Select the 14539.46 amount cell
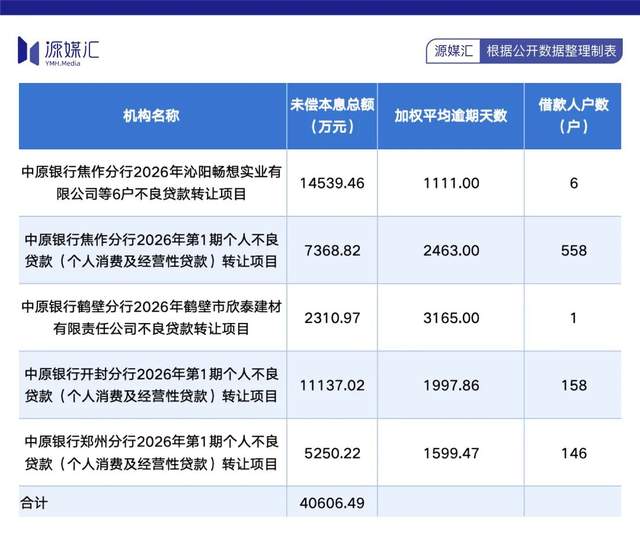Viewport: 640px width, 537px height. 331,183
